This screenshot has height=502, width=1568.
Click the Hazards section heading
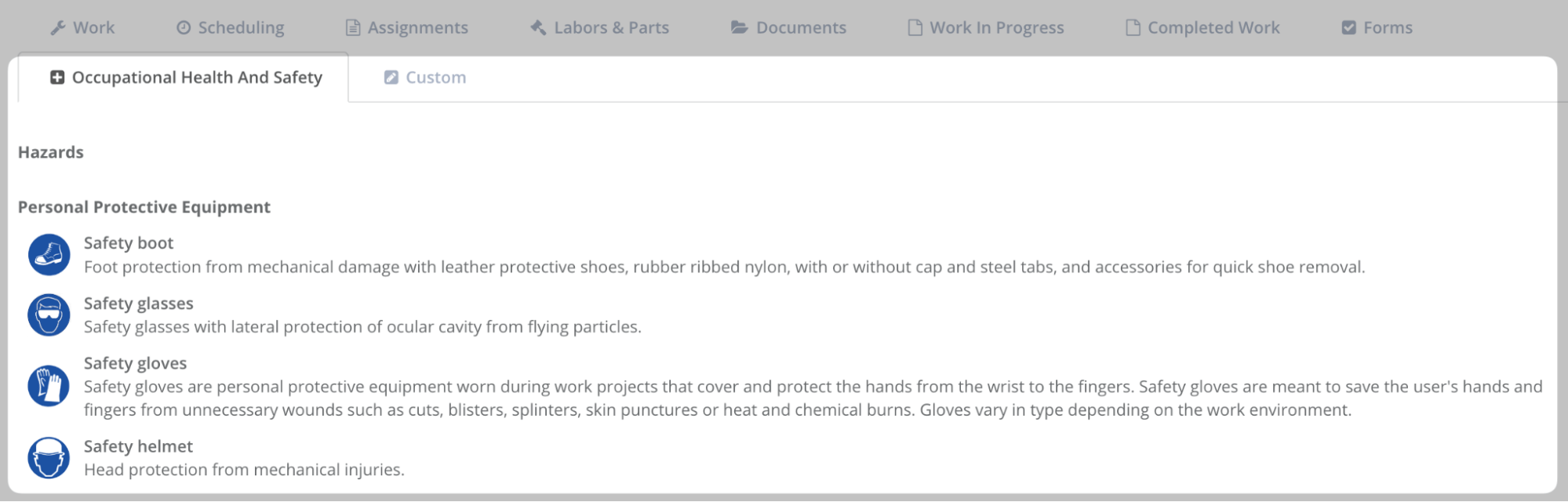point(51,152)
